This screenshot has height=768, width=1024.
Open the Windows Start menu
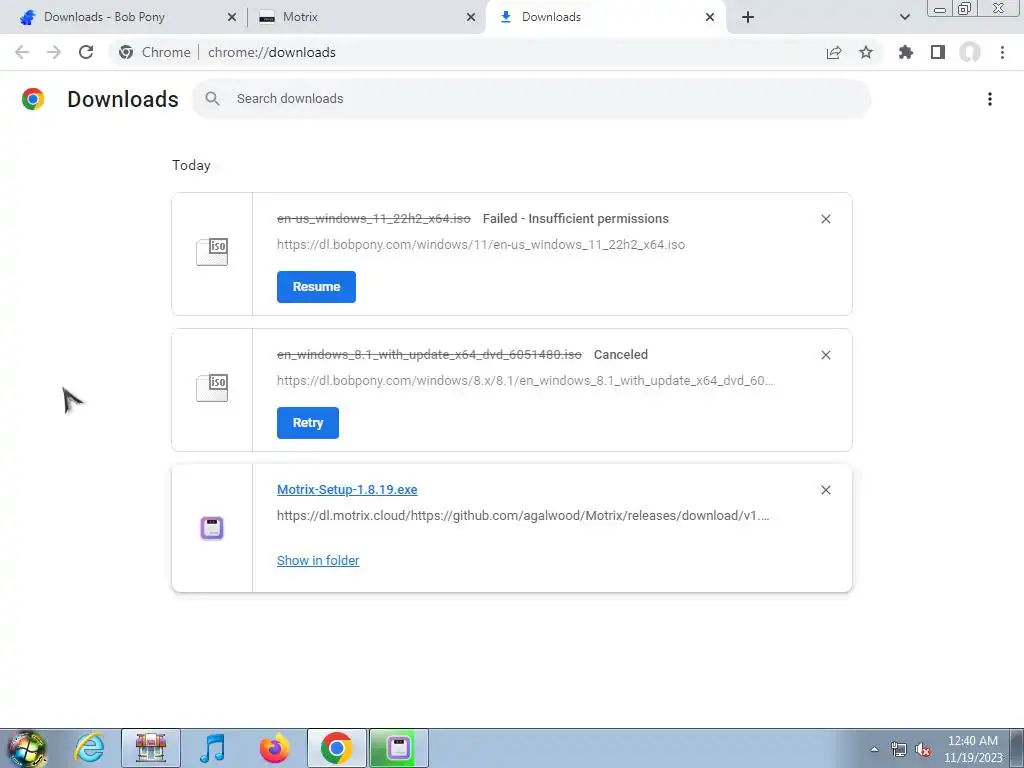(26, 748)
